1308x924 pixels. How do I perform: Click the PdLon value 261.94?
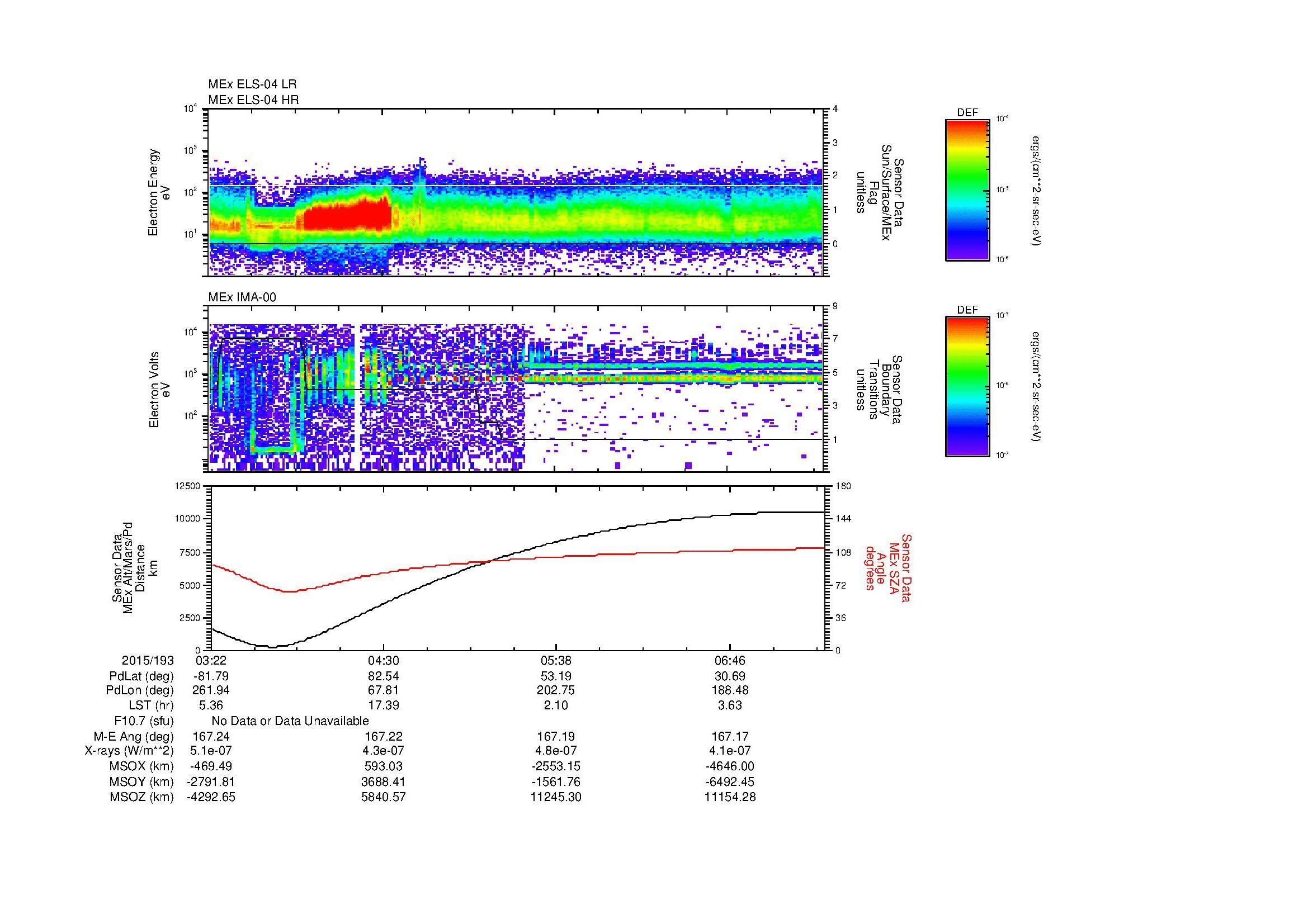point(211,690)
